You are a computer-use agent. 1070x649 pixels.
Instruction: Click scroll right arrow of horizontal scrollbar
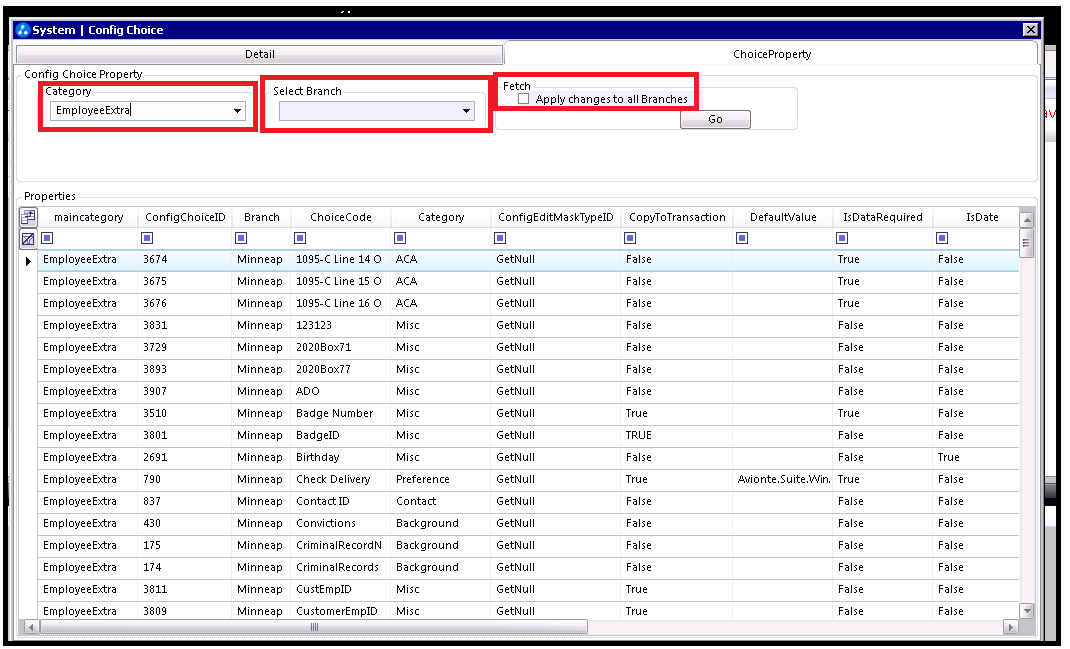[x=1011, y=626]
